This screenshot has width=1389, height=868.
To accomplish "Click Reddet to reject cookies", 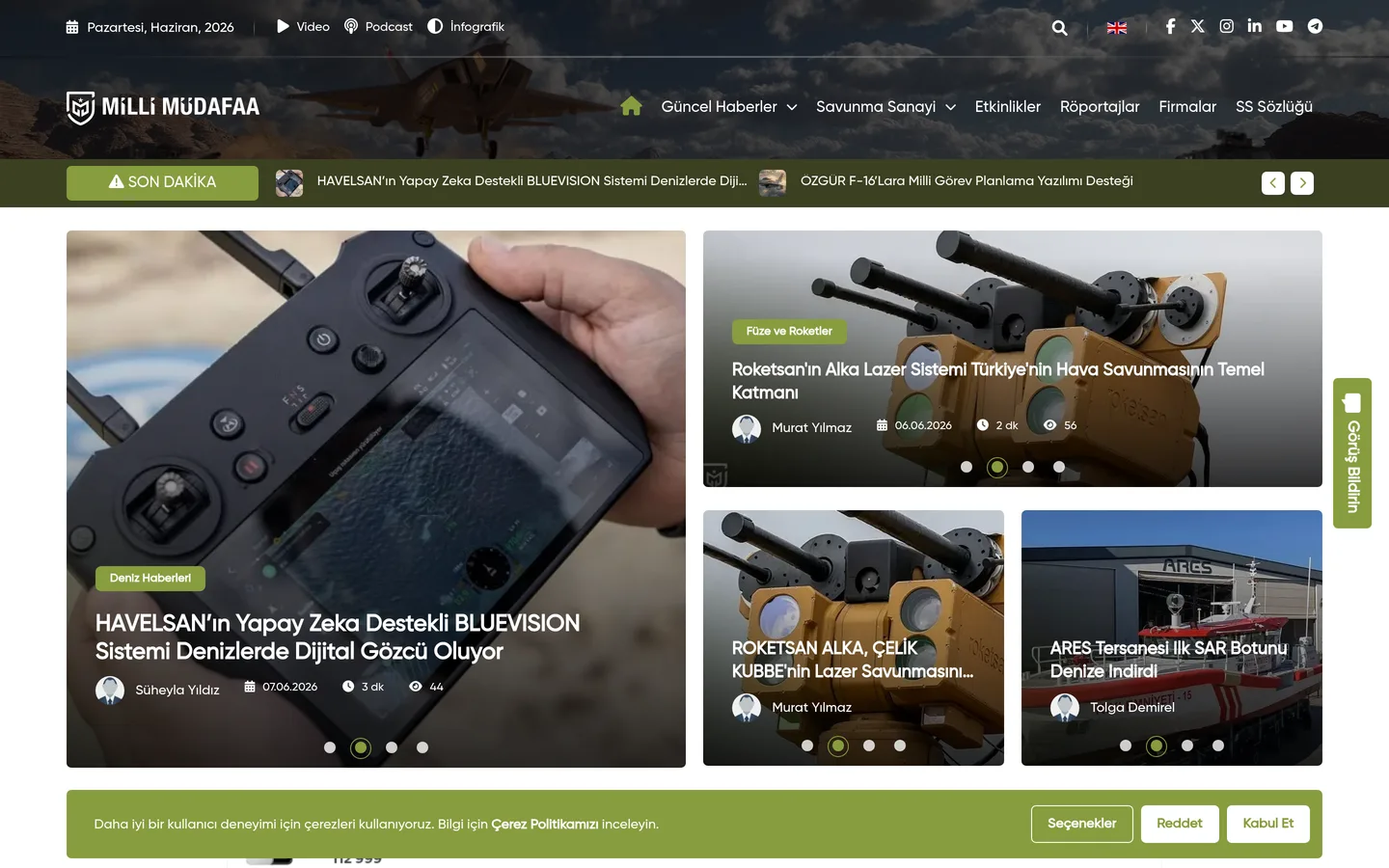I will [x=1180, y=824].
